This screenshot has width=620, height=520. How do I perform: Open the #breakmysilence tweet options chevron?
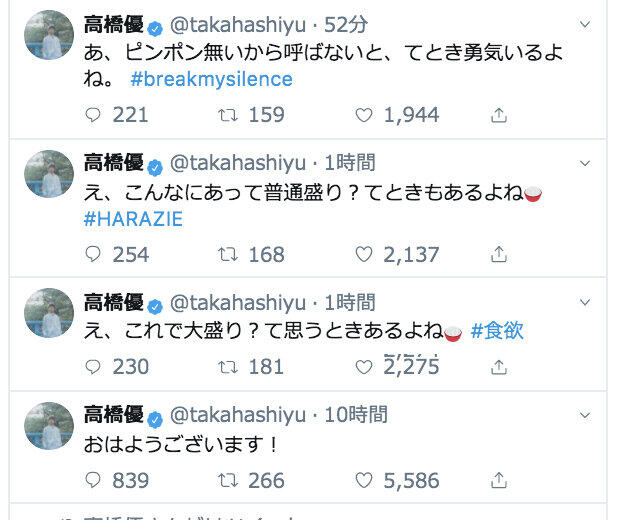click(583, 23)
